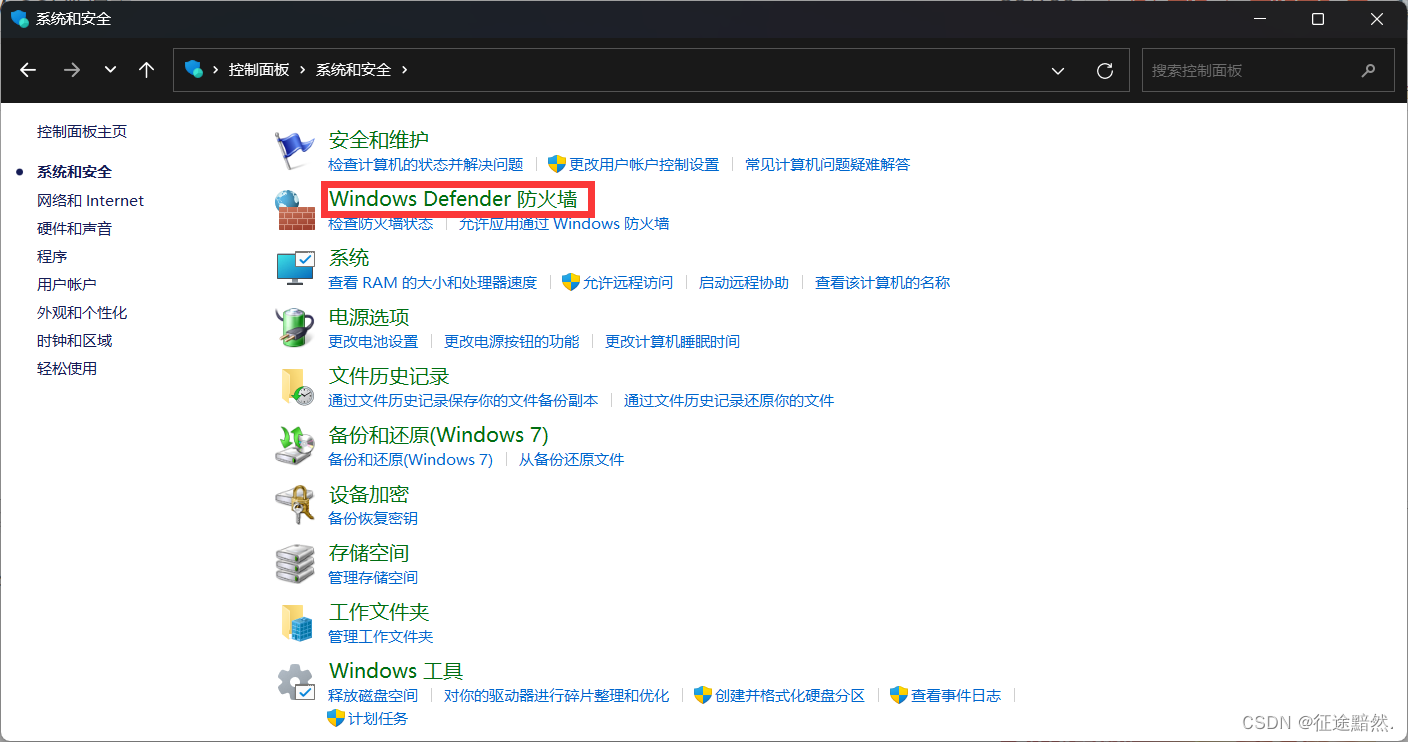Click the System monitor icon

[295, 268]
